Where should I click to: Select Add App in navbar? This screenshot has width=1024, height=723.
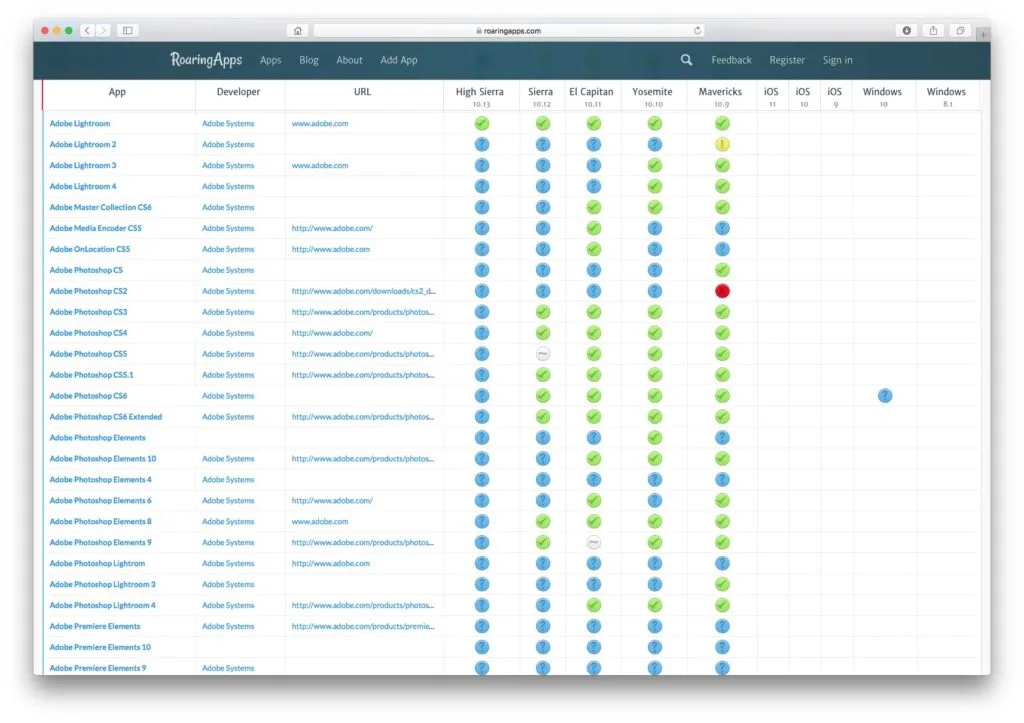click(399, 60)
